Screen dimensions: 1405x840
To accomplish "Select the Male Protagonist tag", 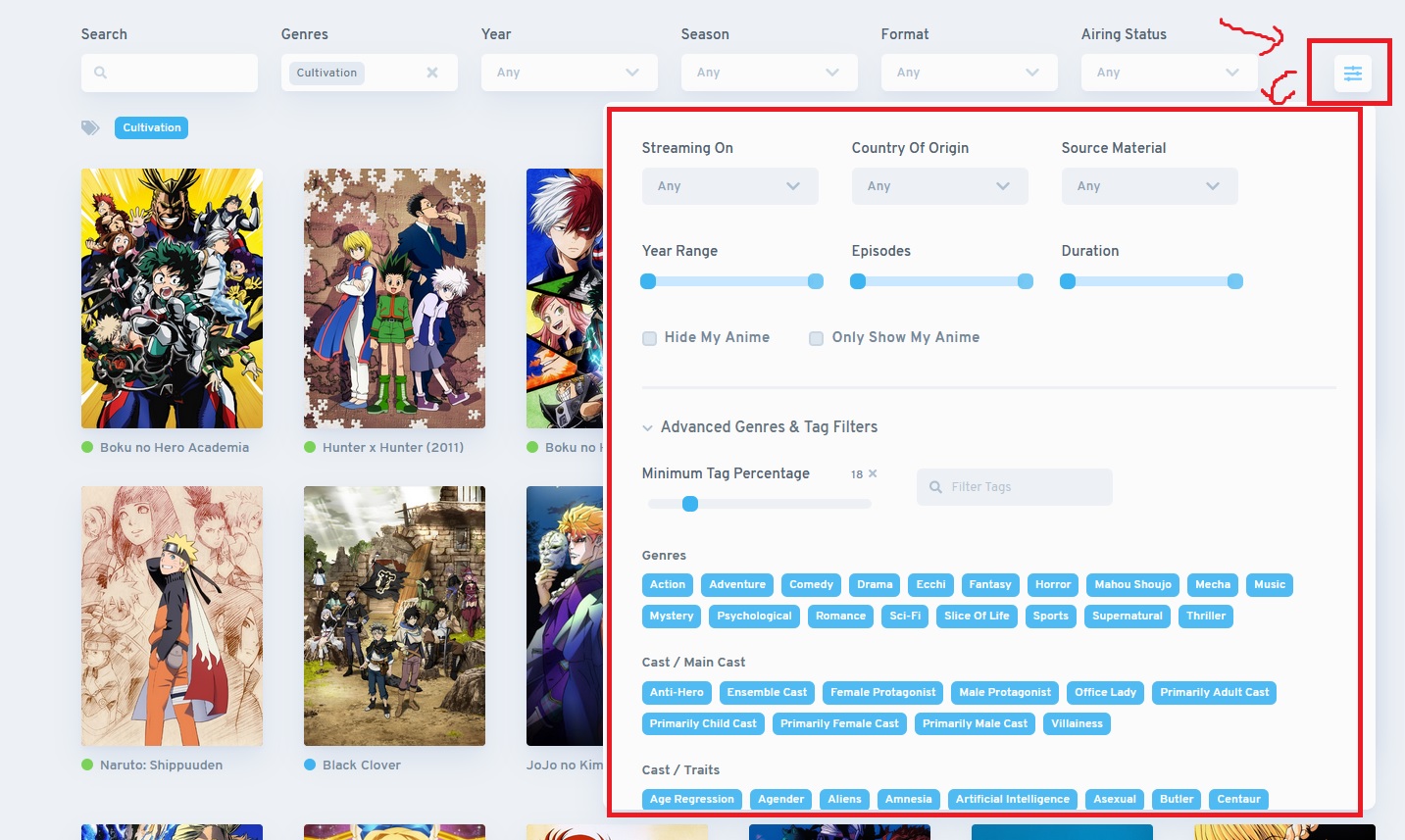I will (x=1005, y=693).
